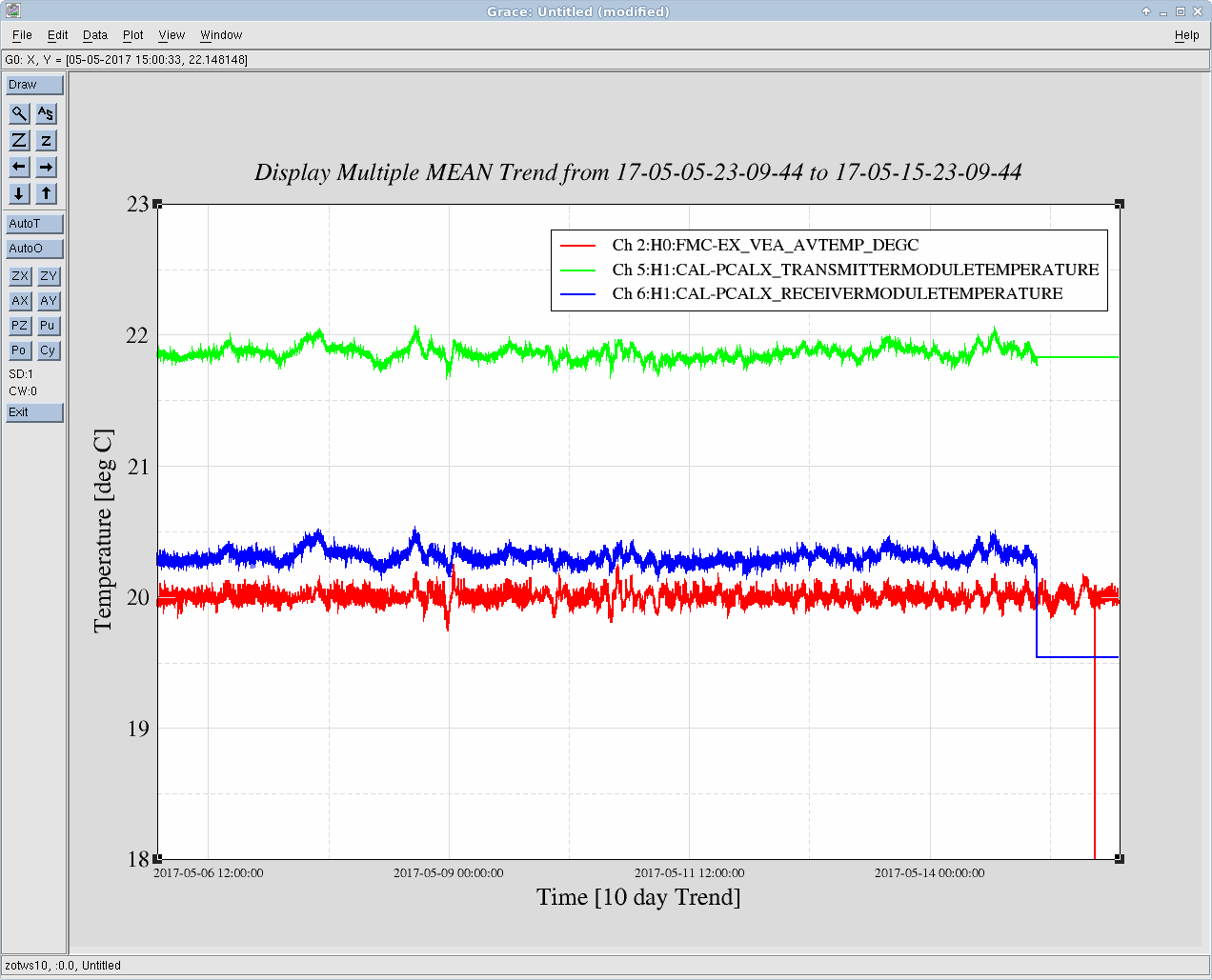Click the Cy cycle button
This screenshot has height=980, width=1212.
[x=49, y=350]
